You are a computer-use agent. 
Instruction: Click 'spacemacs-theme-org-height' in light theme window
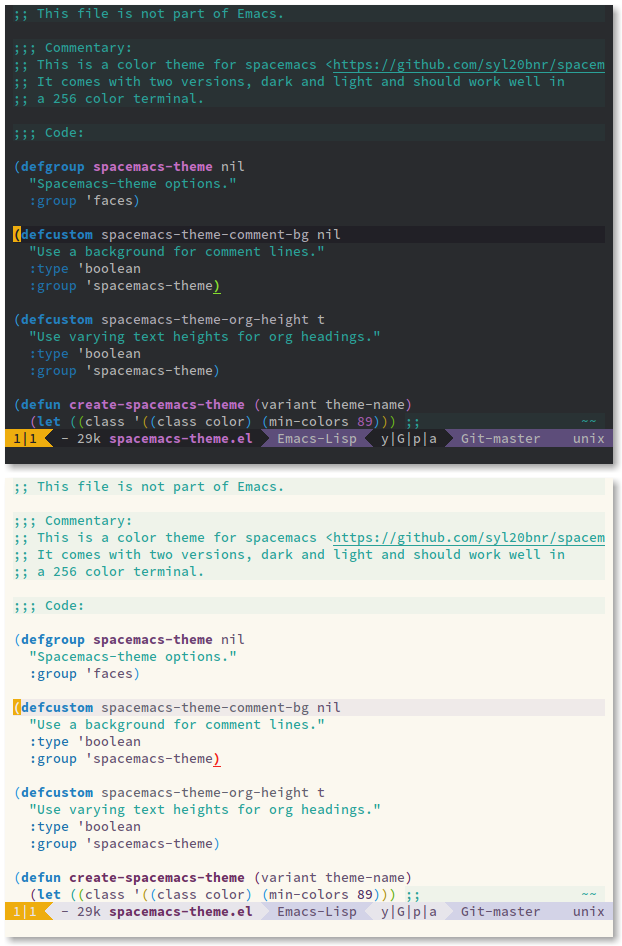click(x=205, y=793)
